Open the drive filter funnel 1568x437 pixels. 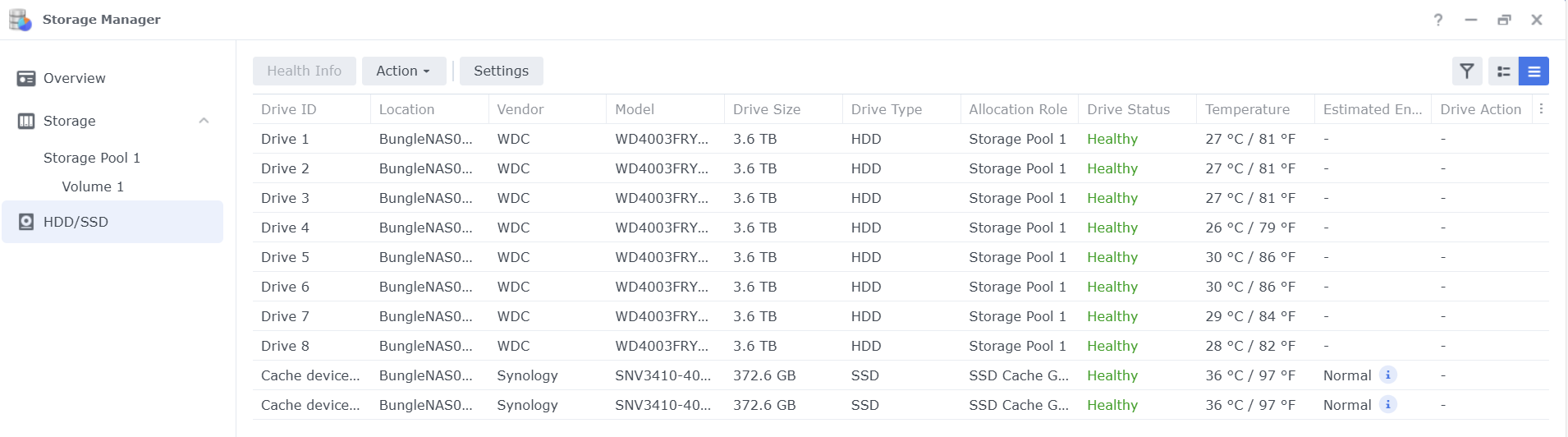coord(1467,71)
